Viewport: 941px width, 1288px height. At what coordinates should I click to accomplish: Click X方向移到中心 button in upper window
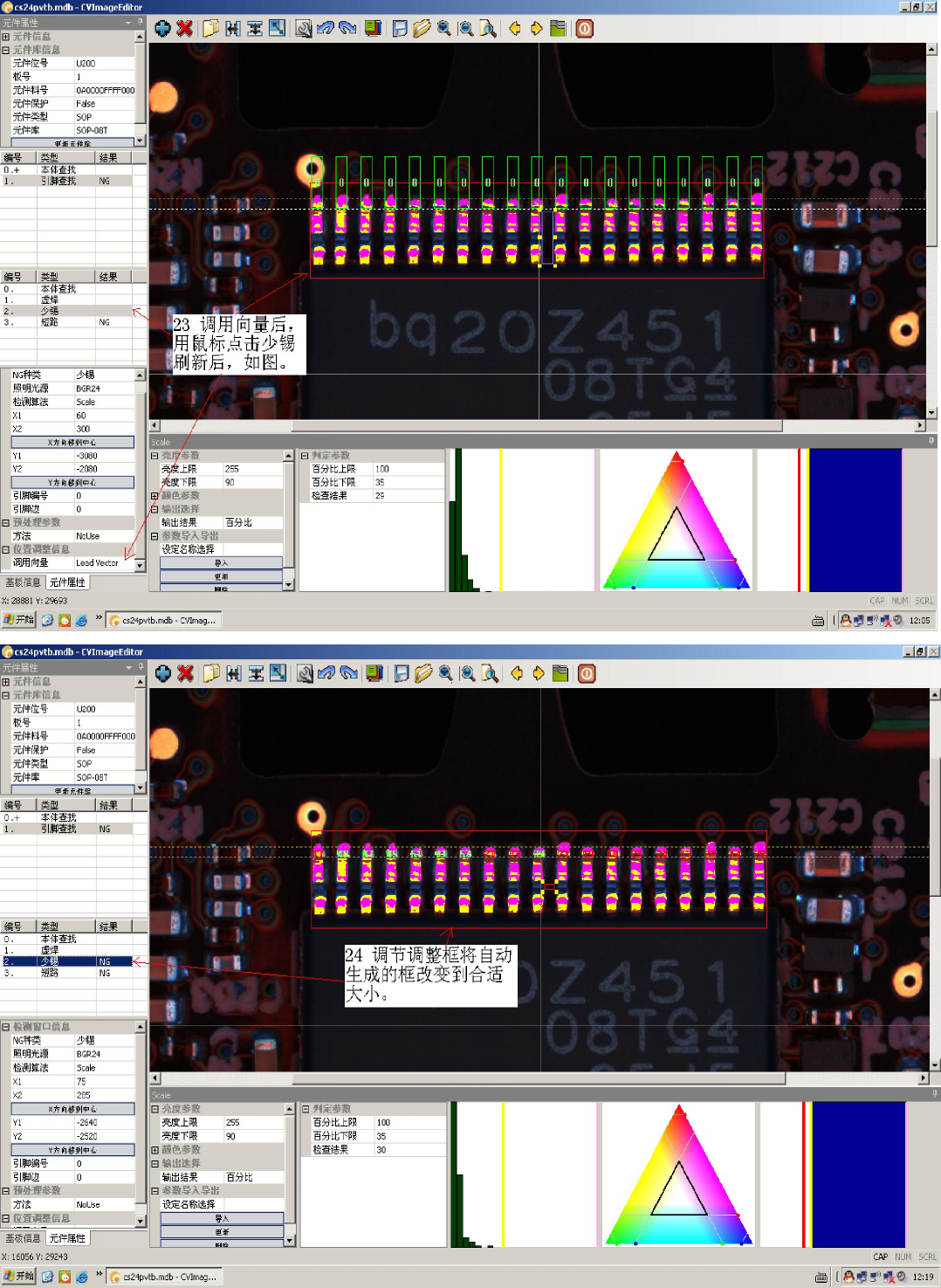pos(72,442)
